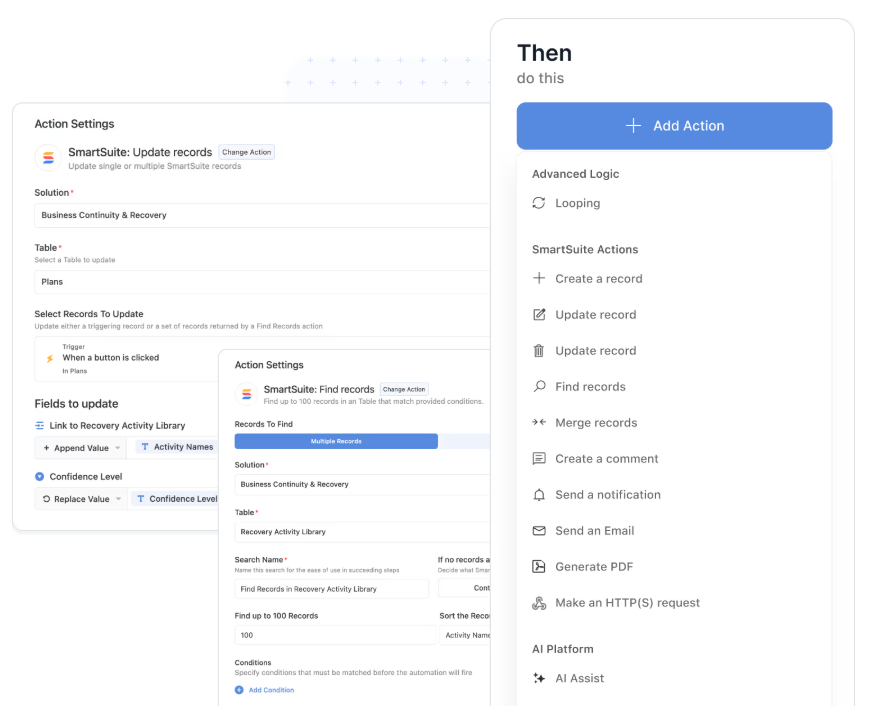Open Solution field showing Business Continuity in Update records
The width and height of the screenshot is (886, 706).
tap(262, 215)
